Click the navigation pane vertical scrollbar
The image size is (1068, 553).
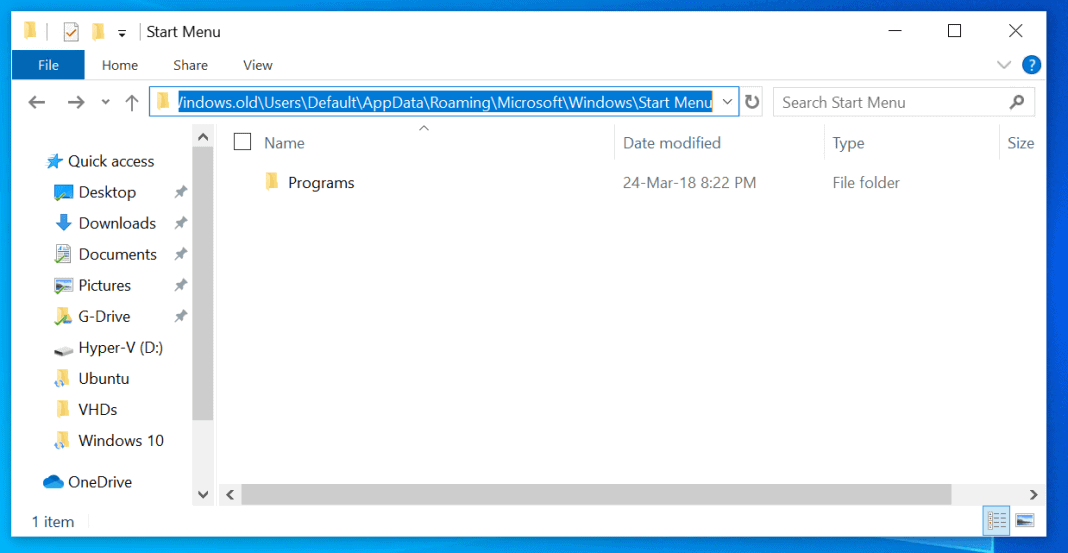coord(203,283)
